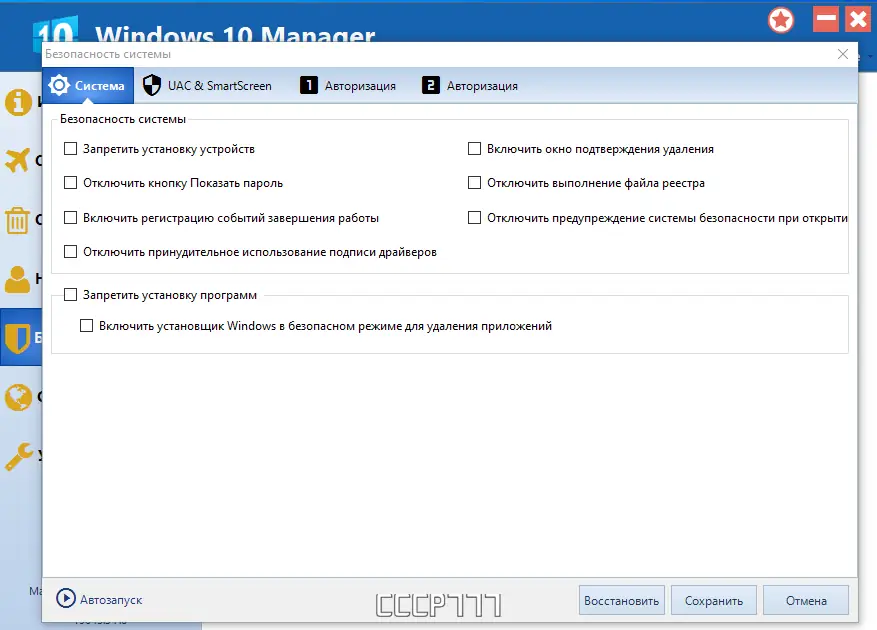Check Отключить кнопку Показать пароль
This screenshot has width=877, height=630.
pyautogui.click(x=70, y=182)
